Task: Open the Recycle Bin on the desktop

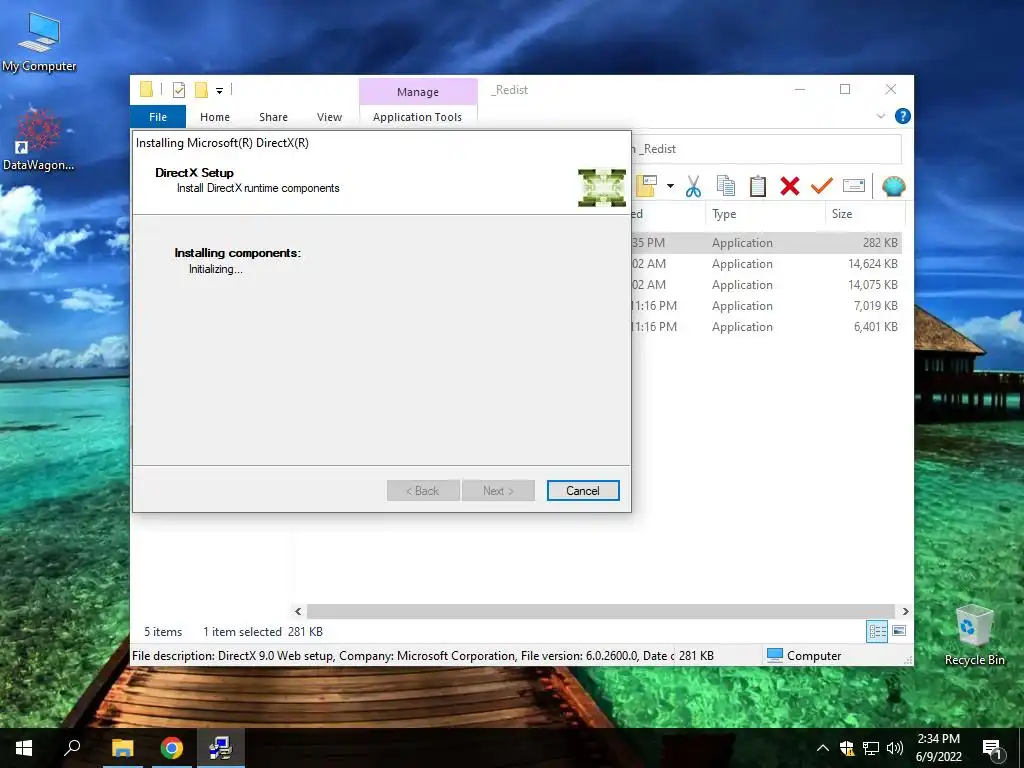Action: [974, 635]
